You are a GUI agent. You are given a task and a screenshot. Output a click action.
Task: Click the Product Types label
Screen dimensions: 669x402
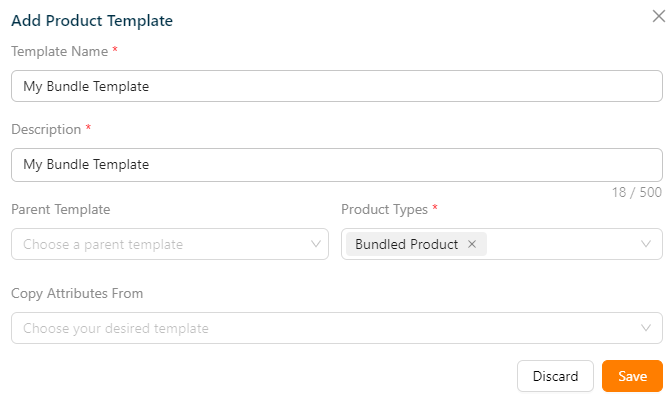[x=384, y=209]
